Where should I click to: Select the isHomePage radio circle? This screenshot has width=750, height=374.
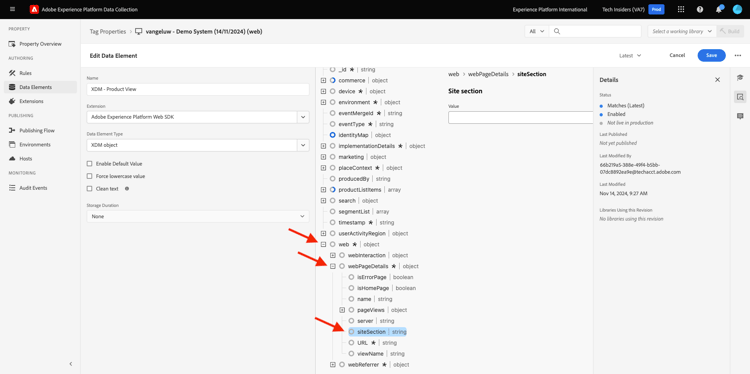(x=352, y=288)
